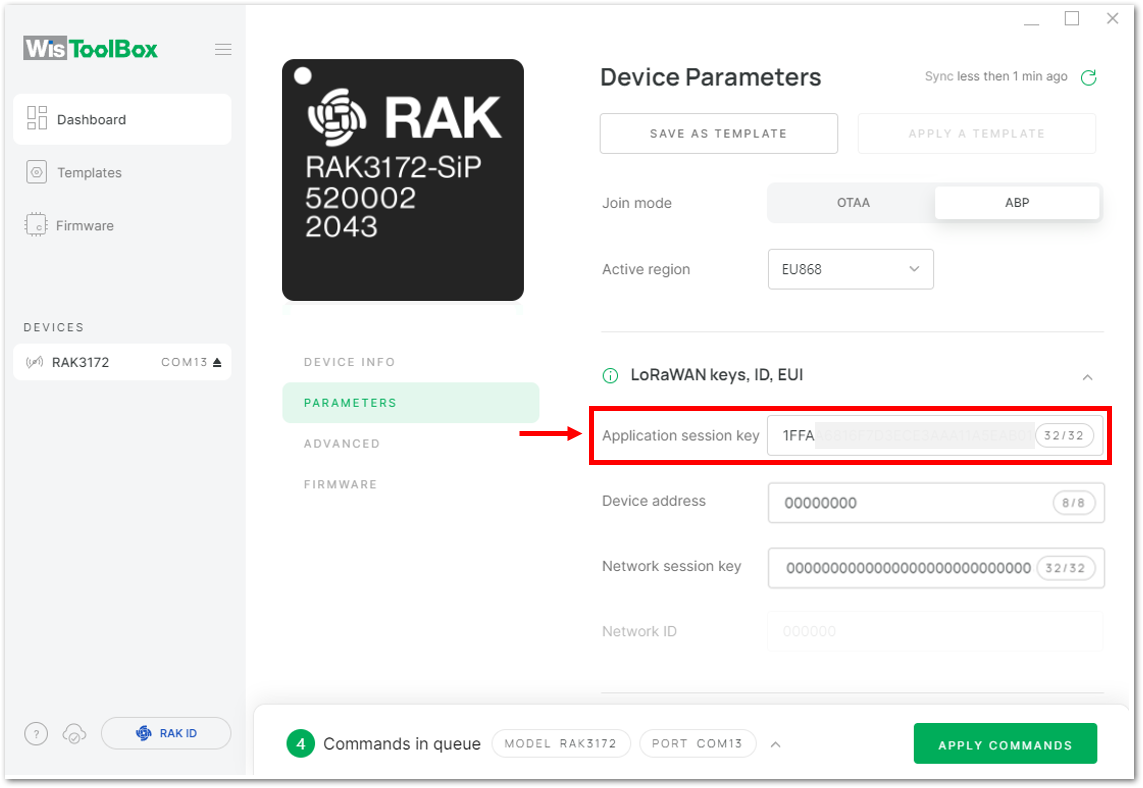Switch to the Advanced tab
The height and width of the screenshot is (788, 1143).
(x=342, y=443)
